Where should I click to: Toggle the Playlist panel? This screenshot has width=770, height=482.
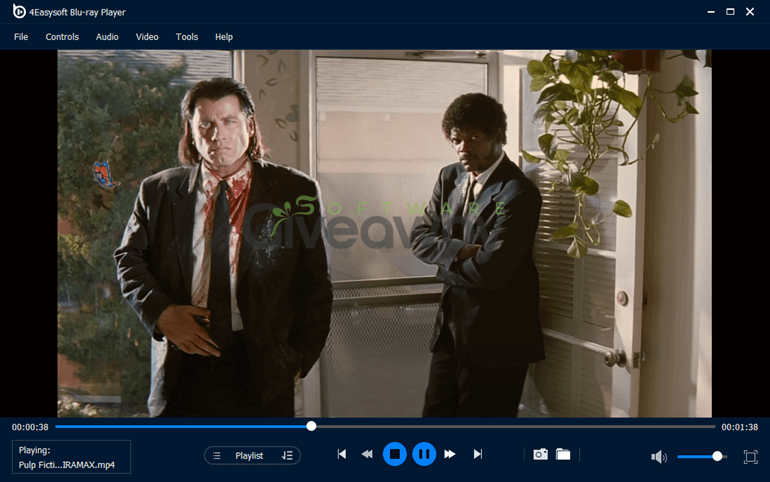click(x=243, y=455)
